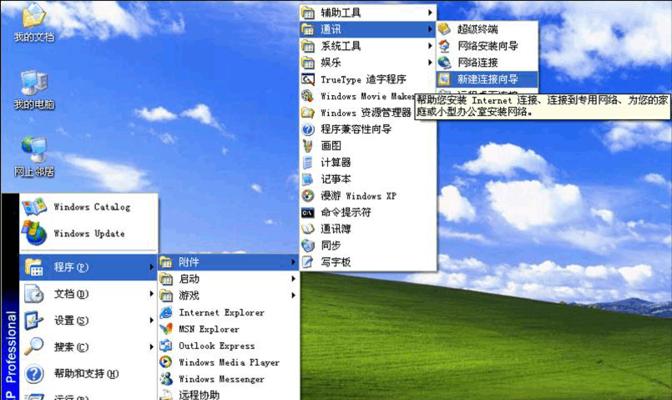The height and width of the screenshot is (400, 672).
Task: Open 我的电脑 desktop icon
Action: [x=34, y=90]
